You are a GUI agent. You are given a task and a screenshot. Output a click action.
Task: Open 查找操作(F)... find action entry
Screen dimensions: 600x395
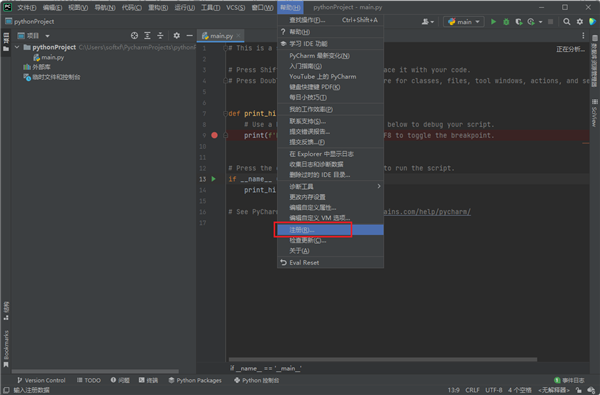pos(330,20)
